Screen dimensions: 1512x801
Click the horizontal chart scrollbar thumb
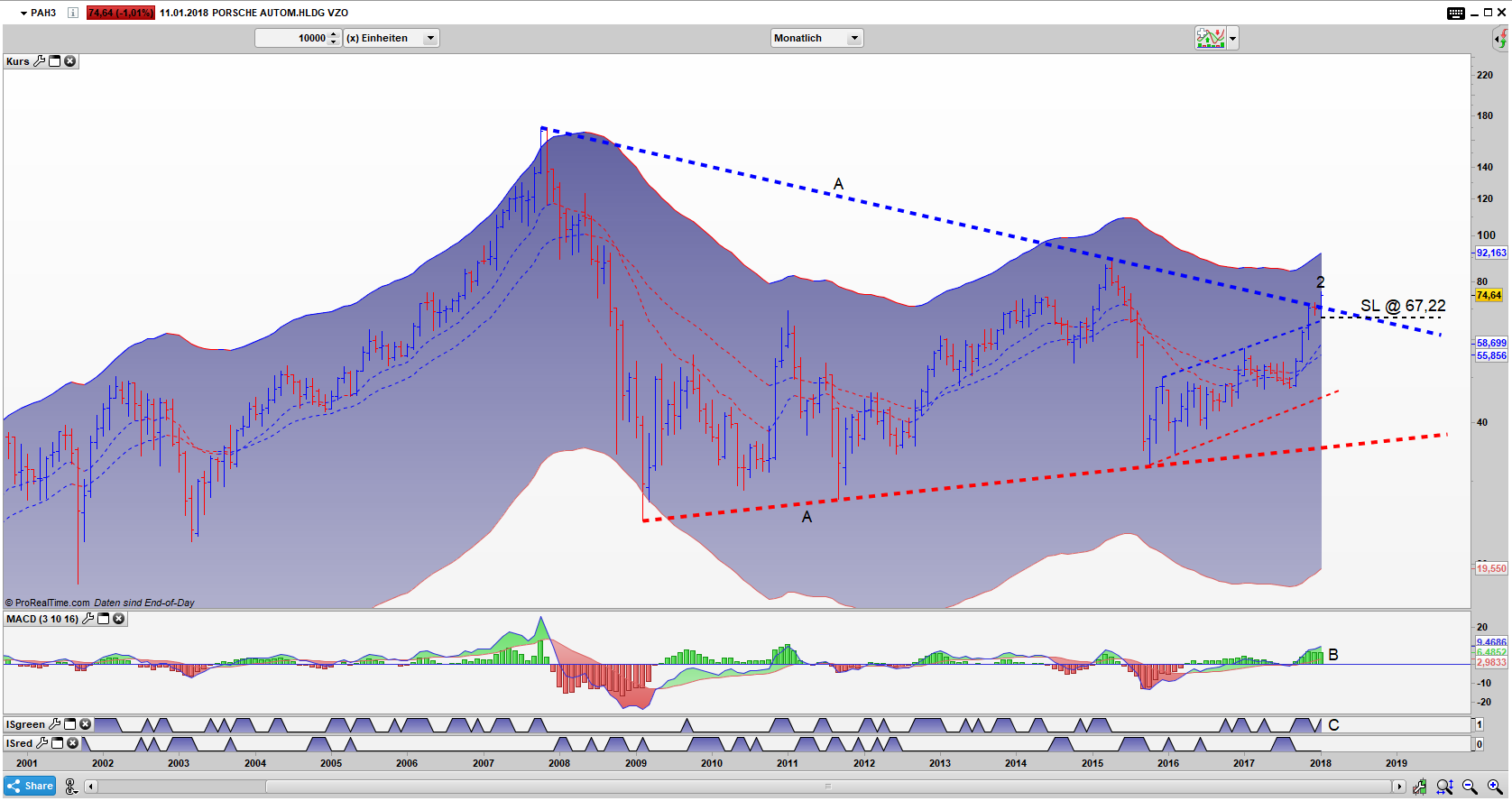point(828,787)
